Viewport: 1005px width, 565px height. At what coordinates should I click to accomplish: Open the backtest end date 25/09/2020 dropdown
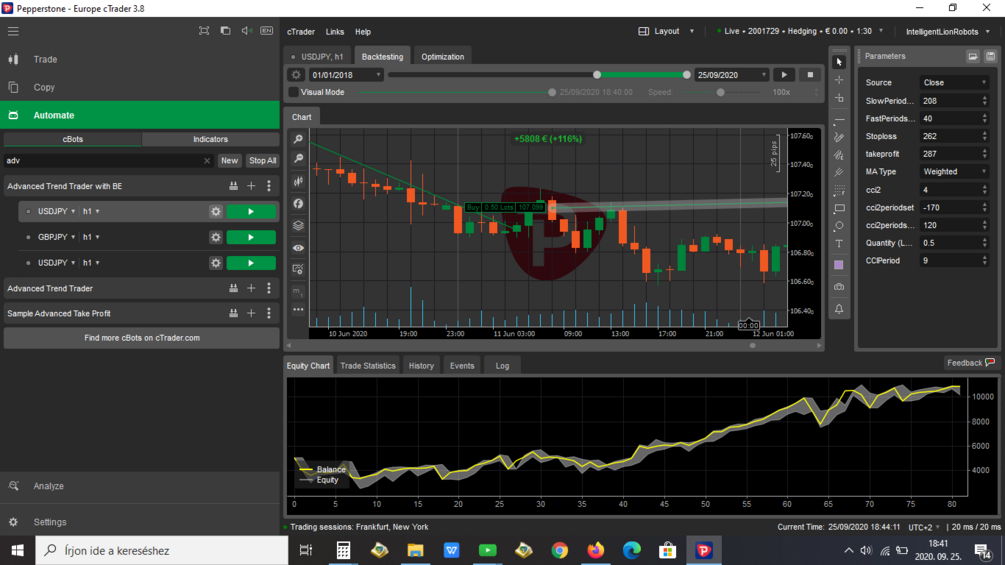pos(731,75)
